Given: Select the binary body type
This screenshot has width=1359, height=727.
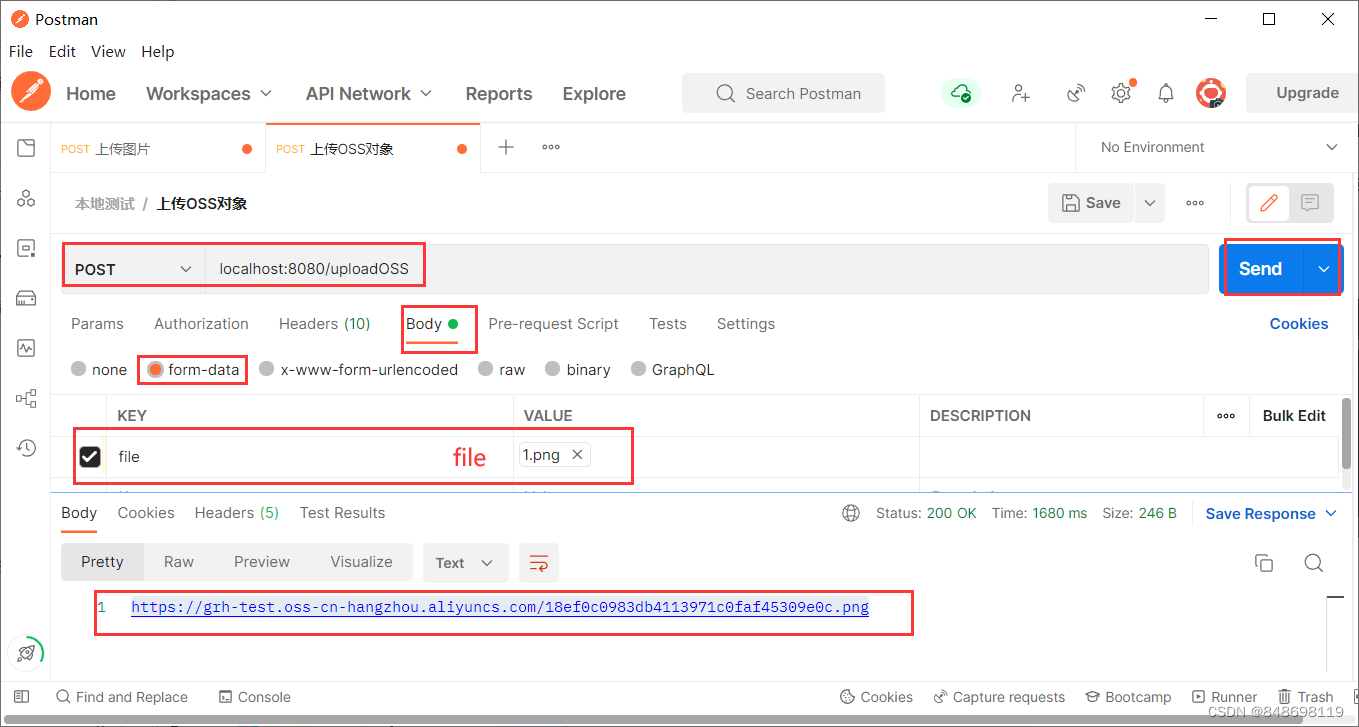Looking at the screenshot, I should (552, 369).
